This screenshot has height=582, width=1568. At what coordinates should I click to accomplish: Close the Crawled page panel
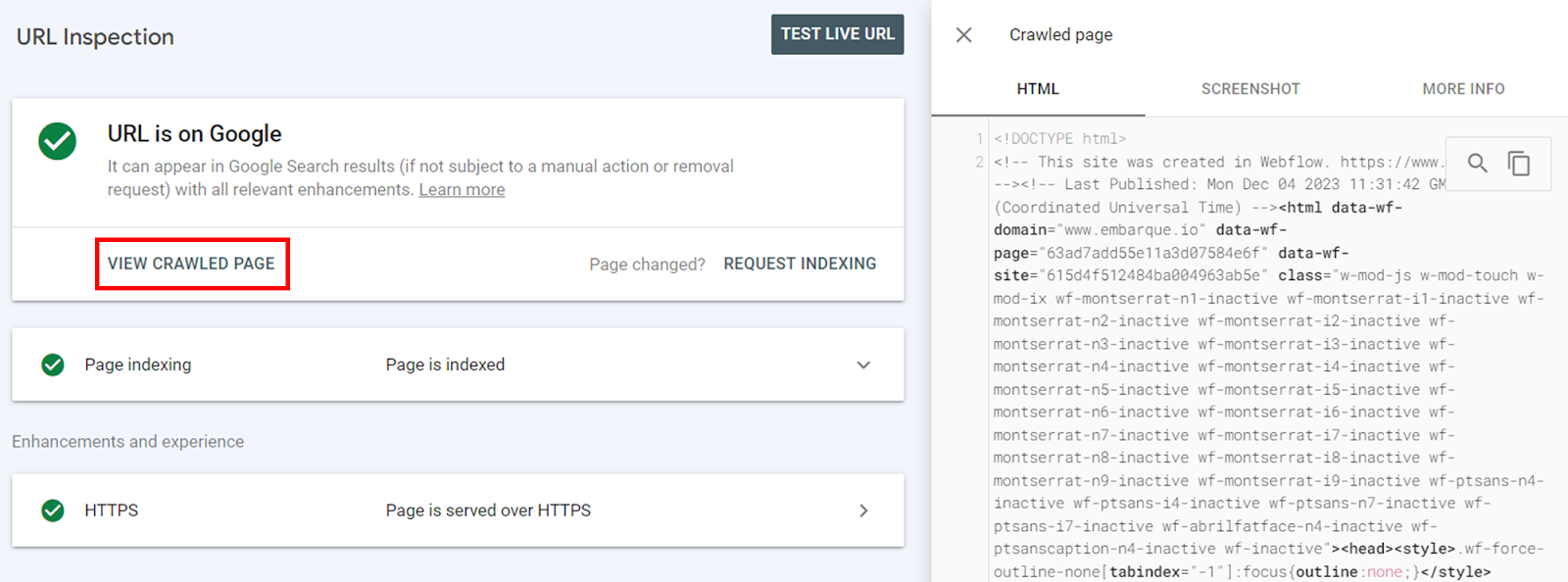[964, 35]
